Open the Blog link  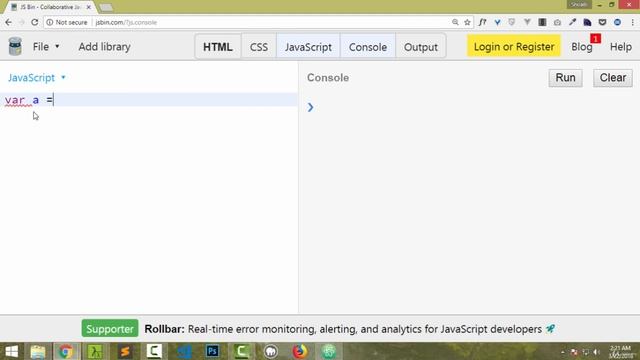coord(582,47)
